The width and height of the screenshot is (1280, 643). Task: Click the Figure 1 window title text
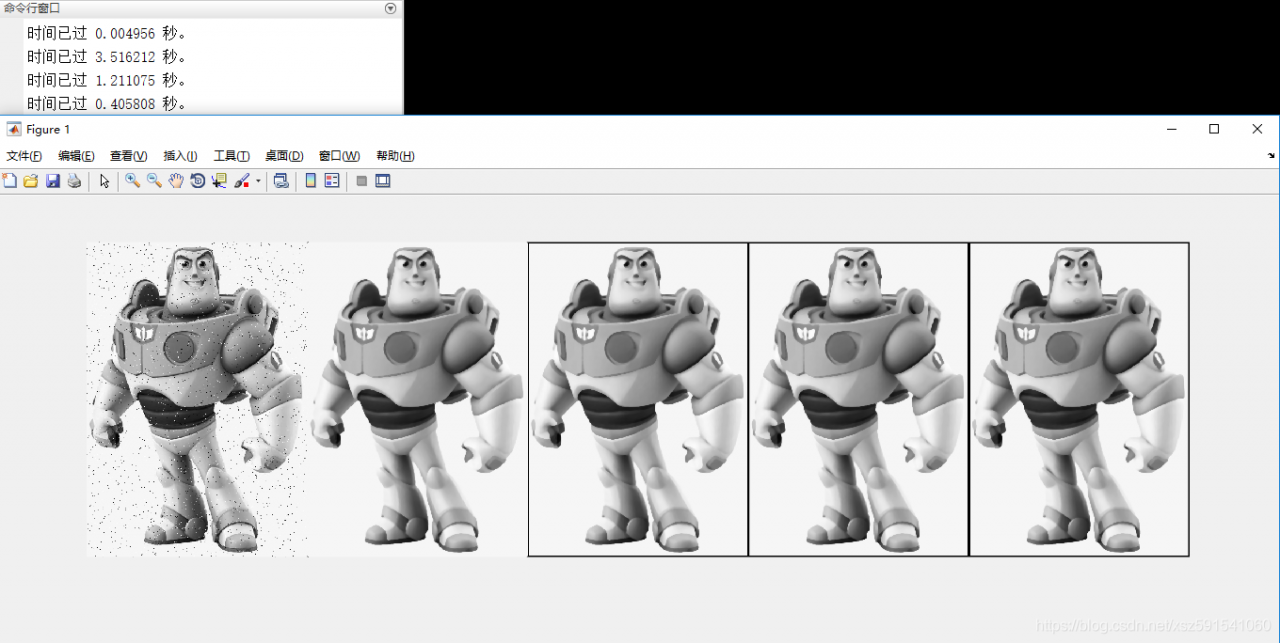(x=48, y=129)
